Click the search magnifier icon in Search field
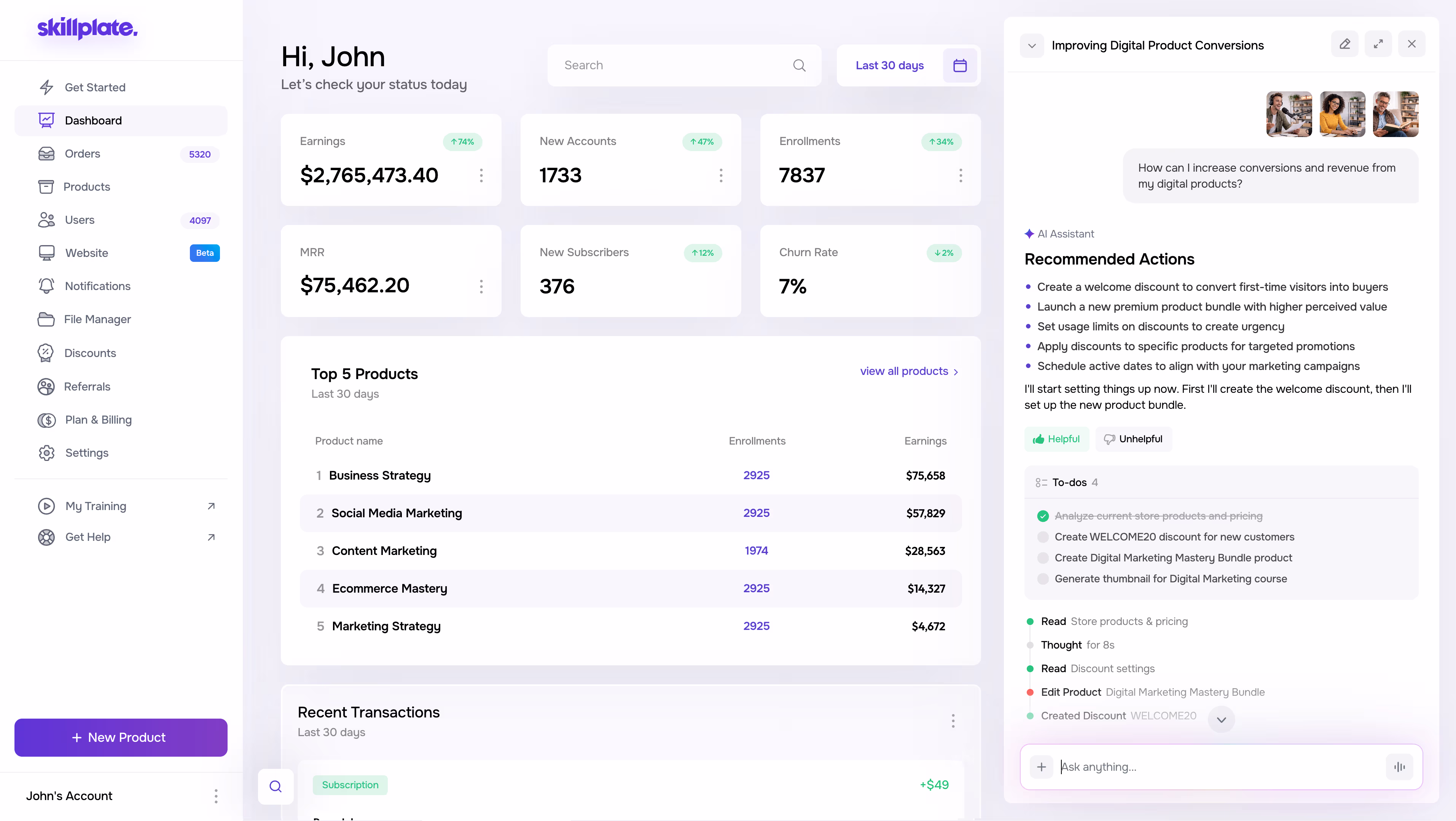1456x821 pixels. (x=799, y=65)
